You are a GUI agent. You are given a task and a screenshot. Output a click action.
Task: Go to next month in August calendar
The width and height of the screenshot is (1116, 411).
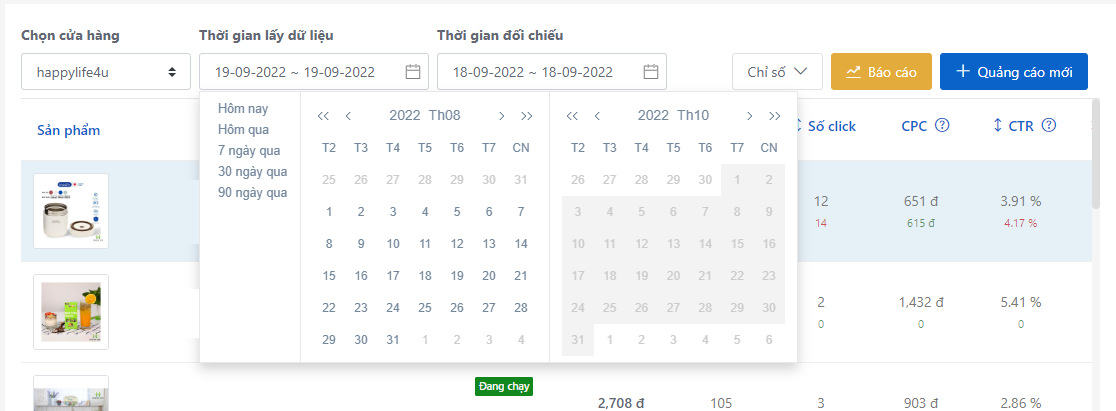click(x=502, y=116)
